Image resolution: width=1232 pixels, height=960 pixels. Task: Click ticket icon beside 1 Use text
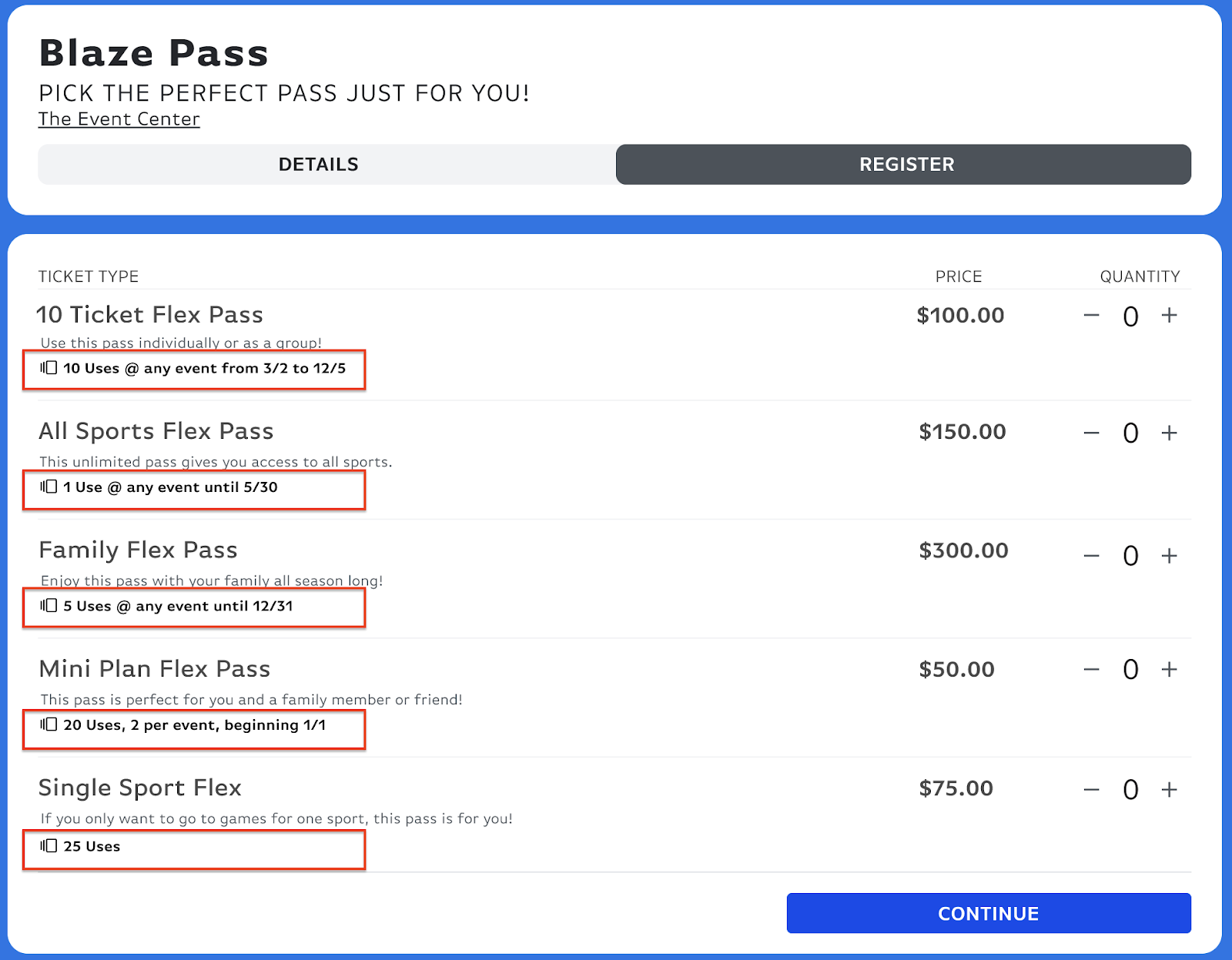pos(49,487)
